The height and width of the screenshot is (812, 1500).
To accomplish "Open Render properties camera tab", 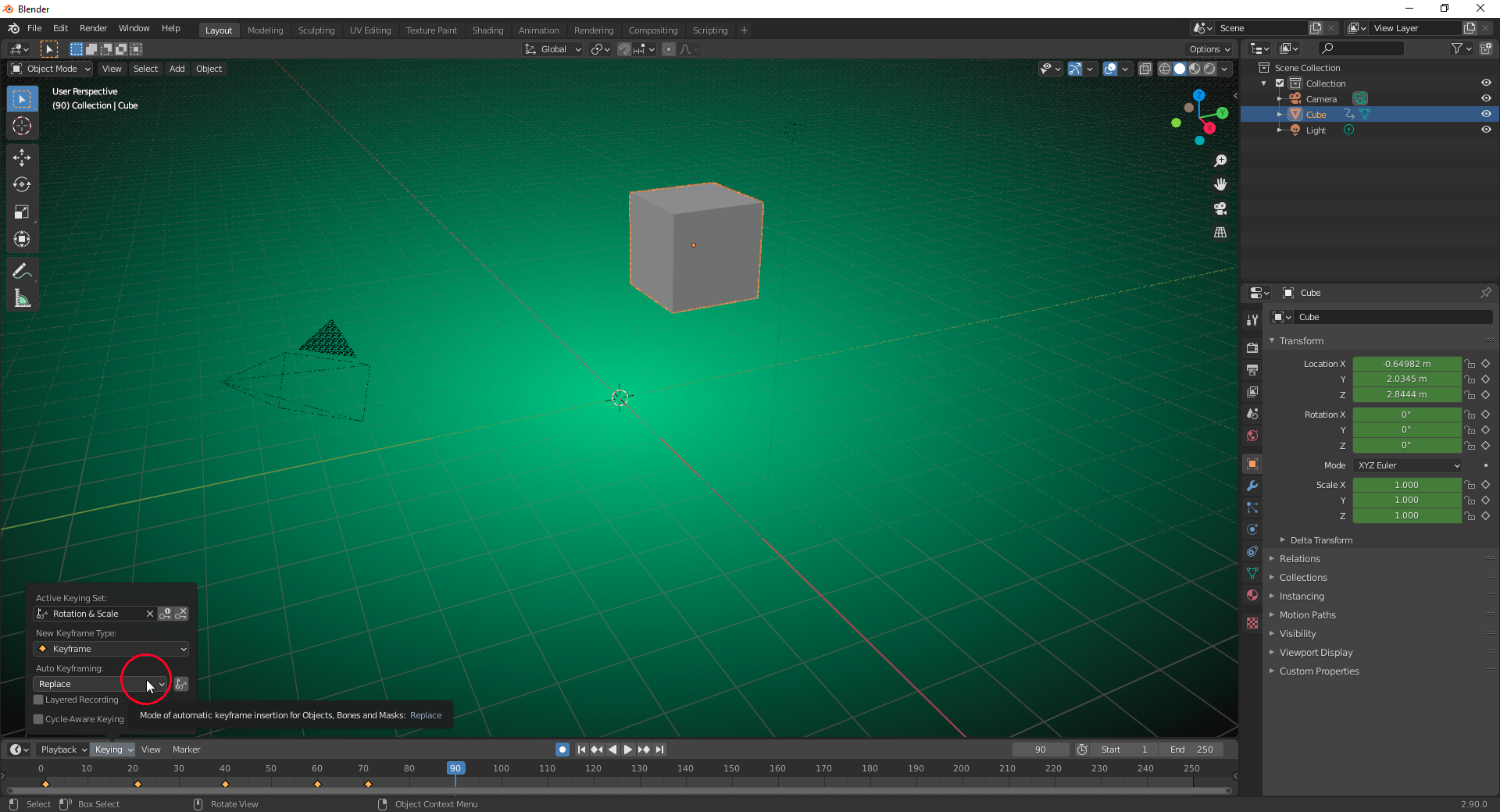I will [x=1252, y=347].
